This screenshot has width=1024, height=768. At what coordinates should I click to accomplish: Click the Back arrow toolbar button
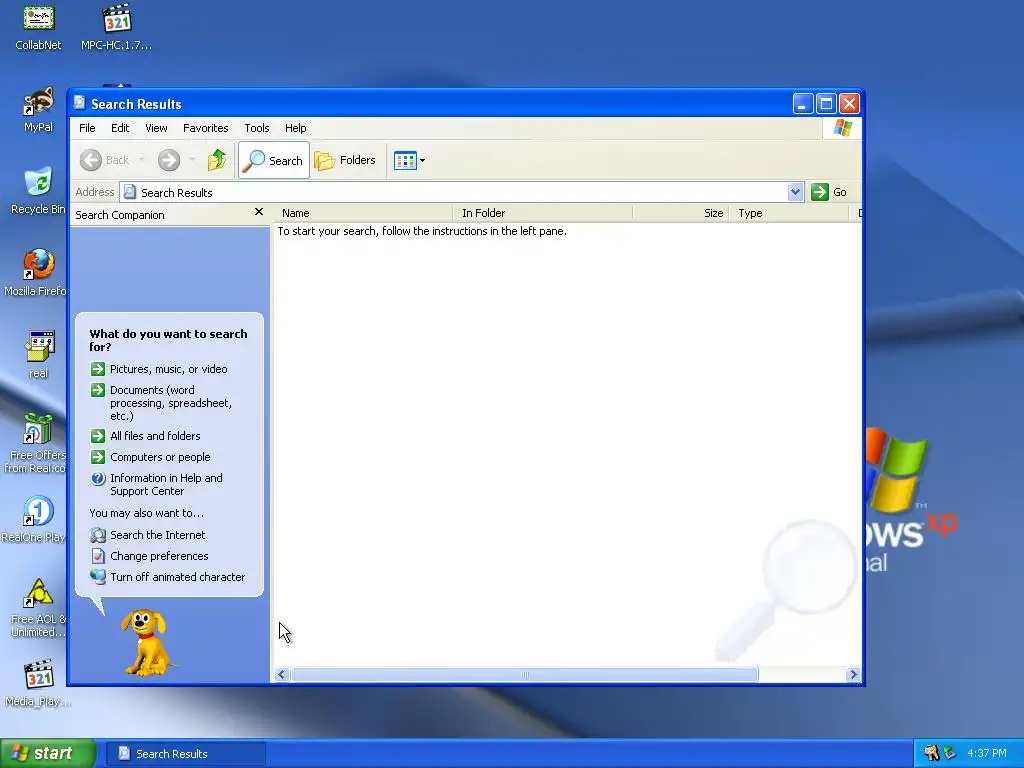104,160
